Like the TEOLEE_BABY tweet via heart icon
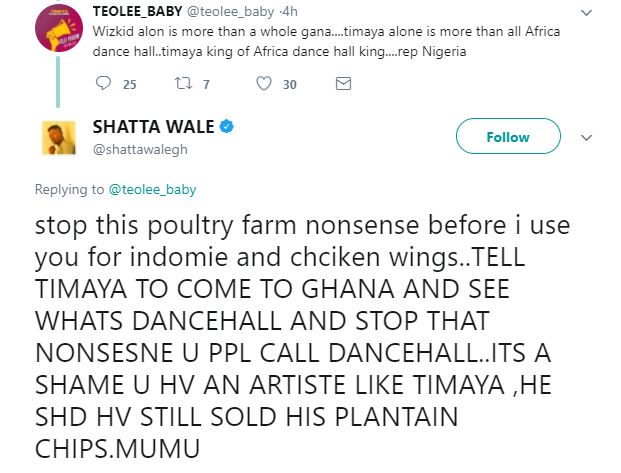Screen dimensions: 621x473 tap(264, 85)
